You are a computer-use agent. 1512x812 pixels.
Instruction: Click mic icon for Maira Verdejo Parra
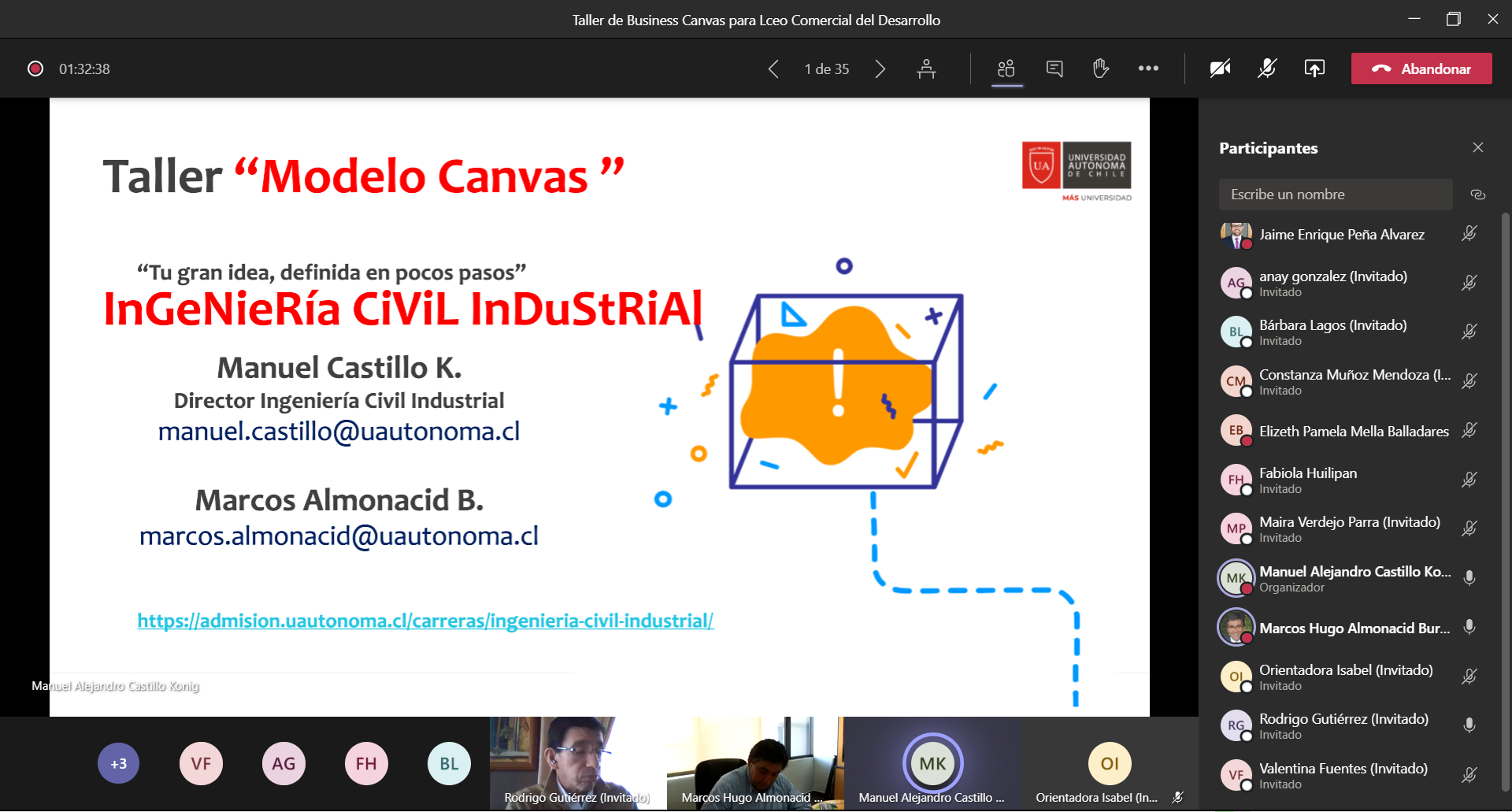1469,528
